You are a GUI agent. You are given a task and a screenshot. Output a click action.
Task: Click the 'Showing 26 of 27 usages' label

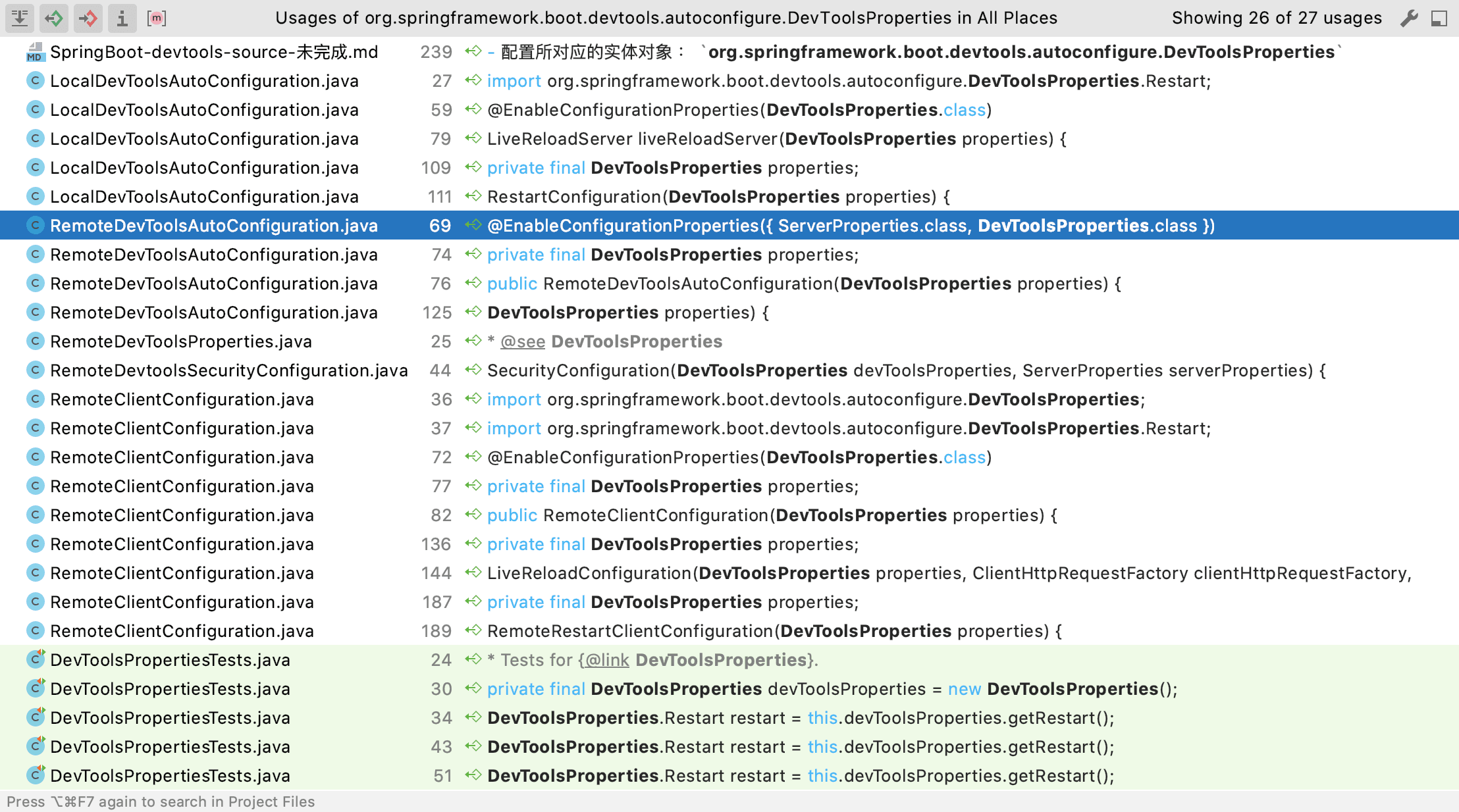click(1276, 18)
